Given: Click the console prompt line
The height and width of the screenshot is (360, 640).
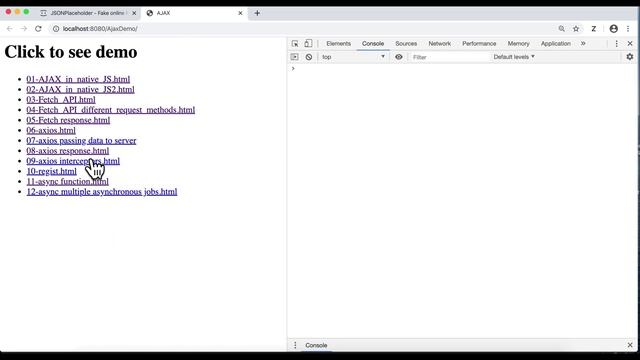Looking at the screenshot, I should tap(463, 69).
